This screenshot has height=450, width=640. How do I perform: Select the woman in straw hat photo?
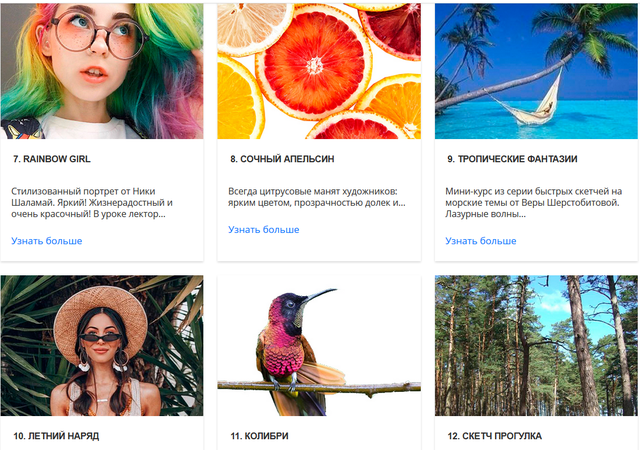pos(101,345)
